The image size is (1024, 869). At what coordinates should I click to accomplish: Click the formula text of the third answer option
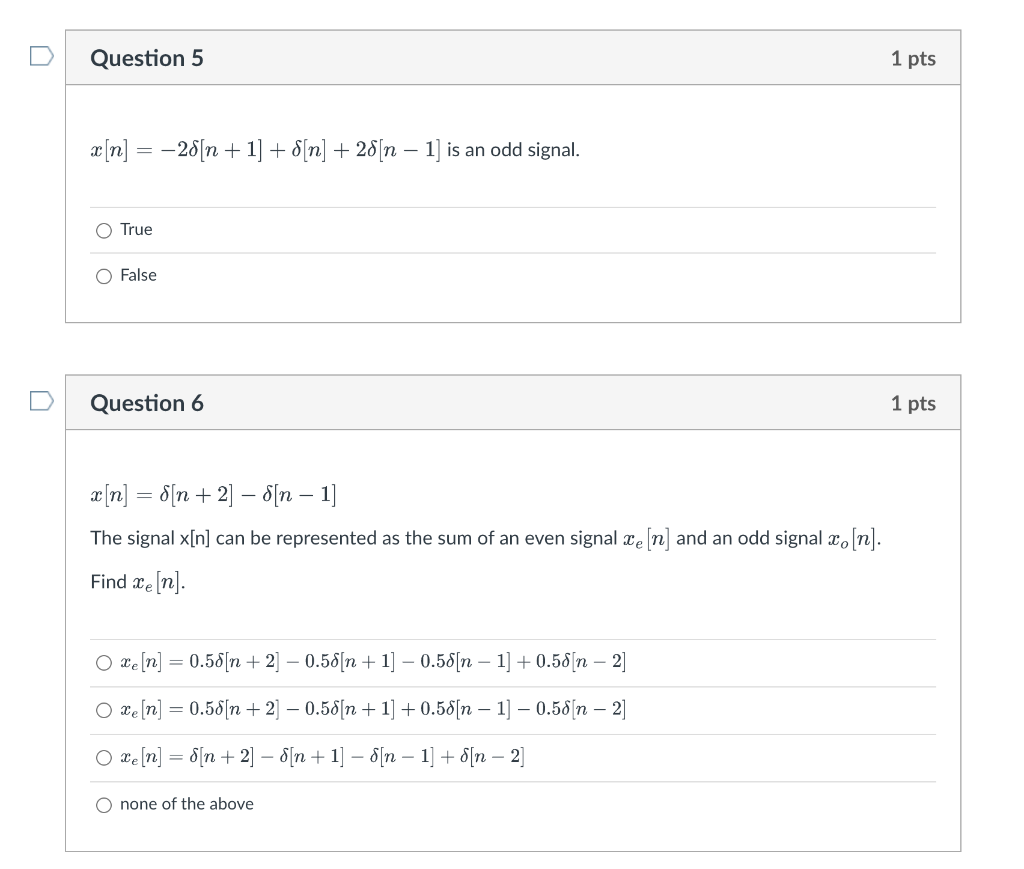(x=322, y=756)
